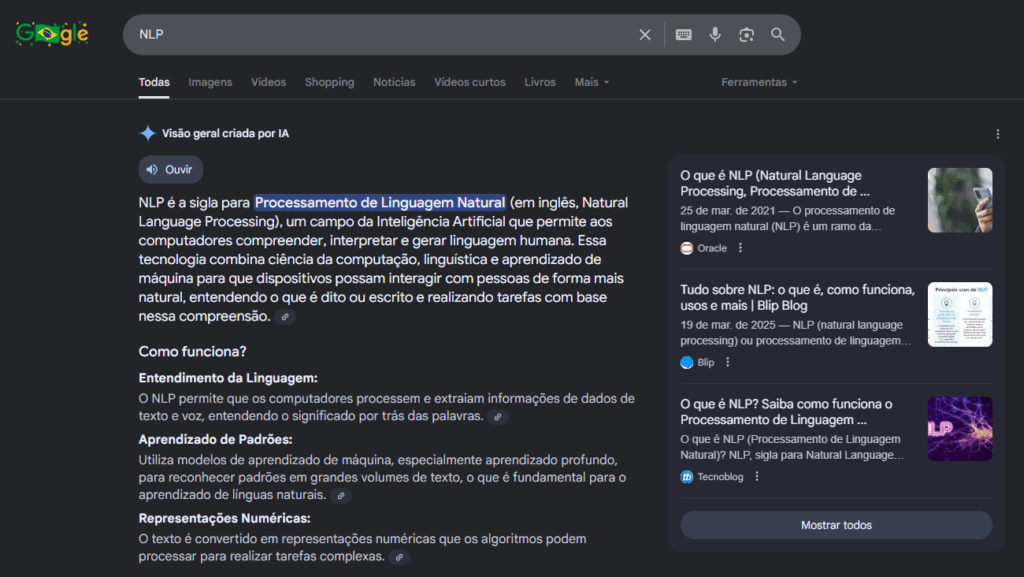Open the on-screen keyboard icon
Viewport: 1024px width, 577px height.
click(683, 35)
